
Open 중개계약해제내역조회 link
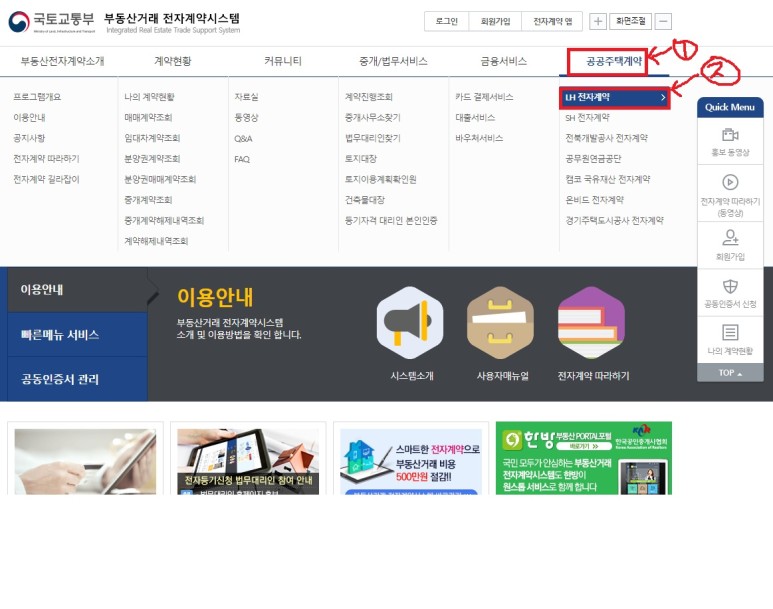click(164, 220)
